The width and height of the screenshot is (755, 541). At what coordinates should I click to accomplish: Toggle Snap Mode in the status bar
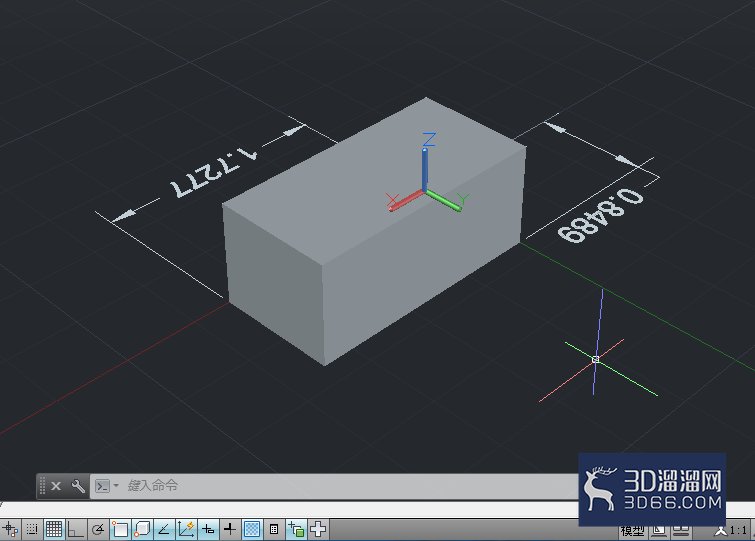coord(32,529)
